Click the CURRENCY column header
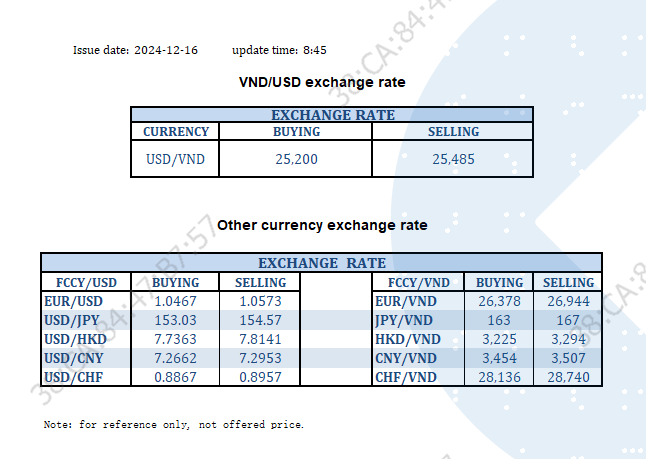Screen dimensions: 646x459 pos(176,131)
